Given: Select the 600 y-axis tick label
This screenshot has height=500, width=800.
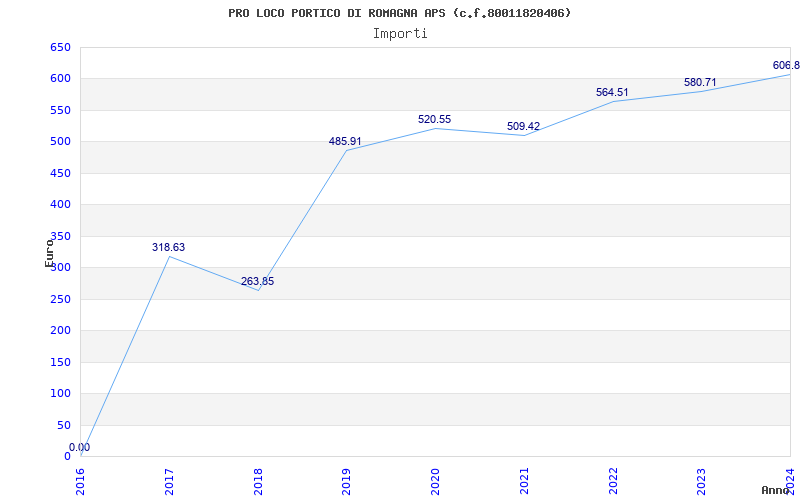Looking at the screenshot, I should (x=60, y=79).
